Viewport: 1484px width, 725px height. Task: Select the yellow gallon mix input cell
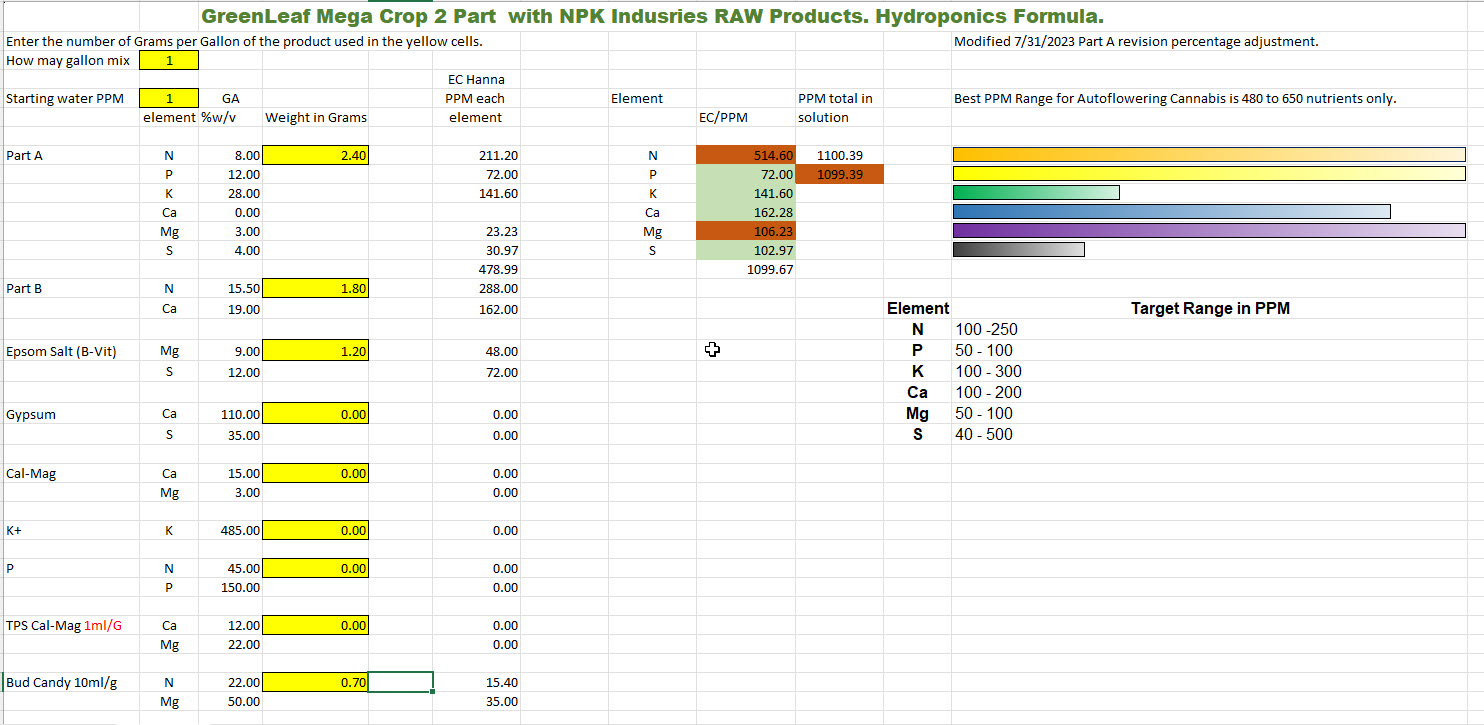pos(169,60)
